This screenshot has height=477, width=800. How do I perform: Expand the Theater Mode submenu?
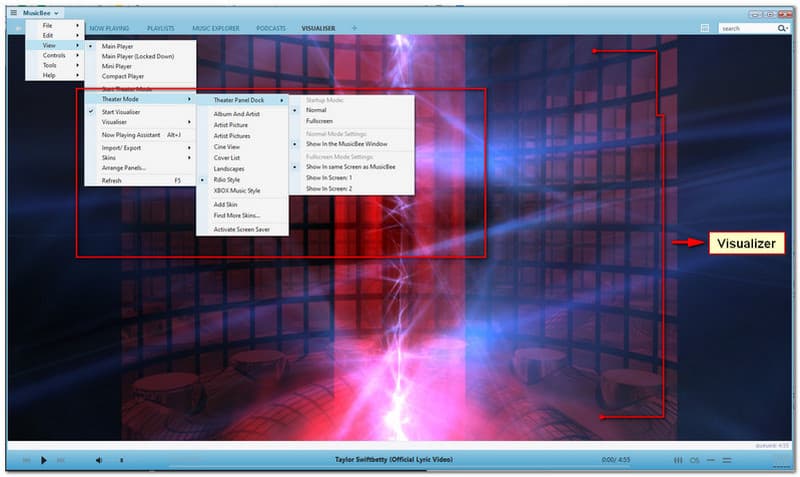[x=140, y=99]
